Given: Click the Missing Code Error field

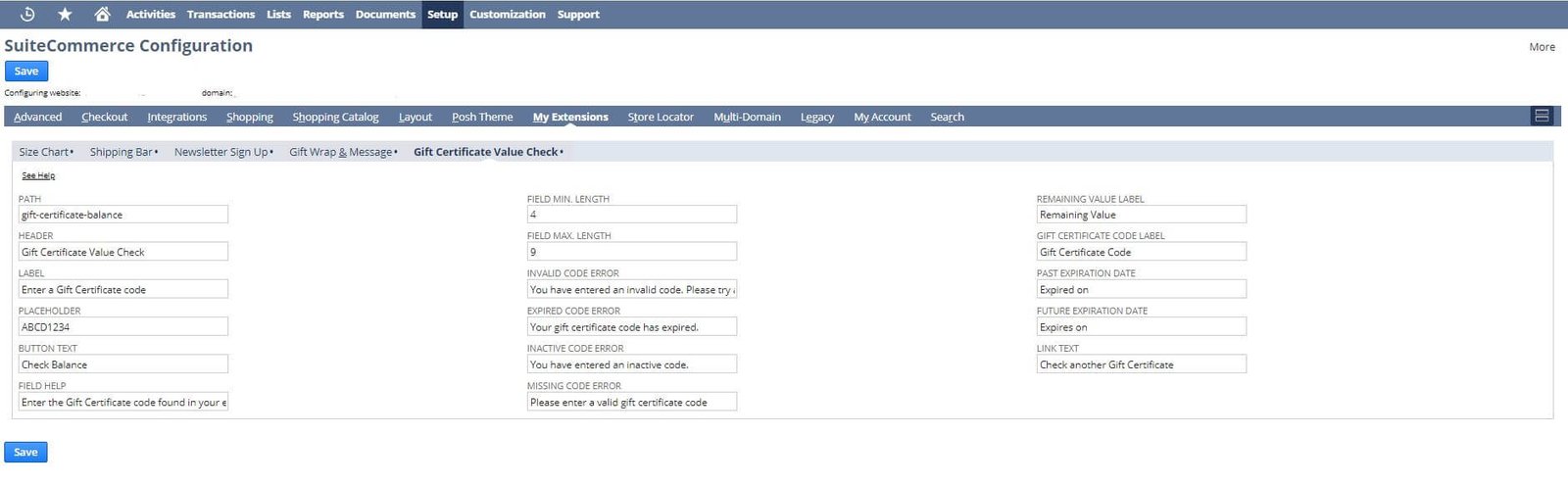Looking at the screenshot, I should tap(632, 402).
